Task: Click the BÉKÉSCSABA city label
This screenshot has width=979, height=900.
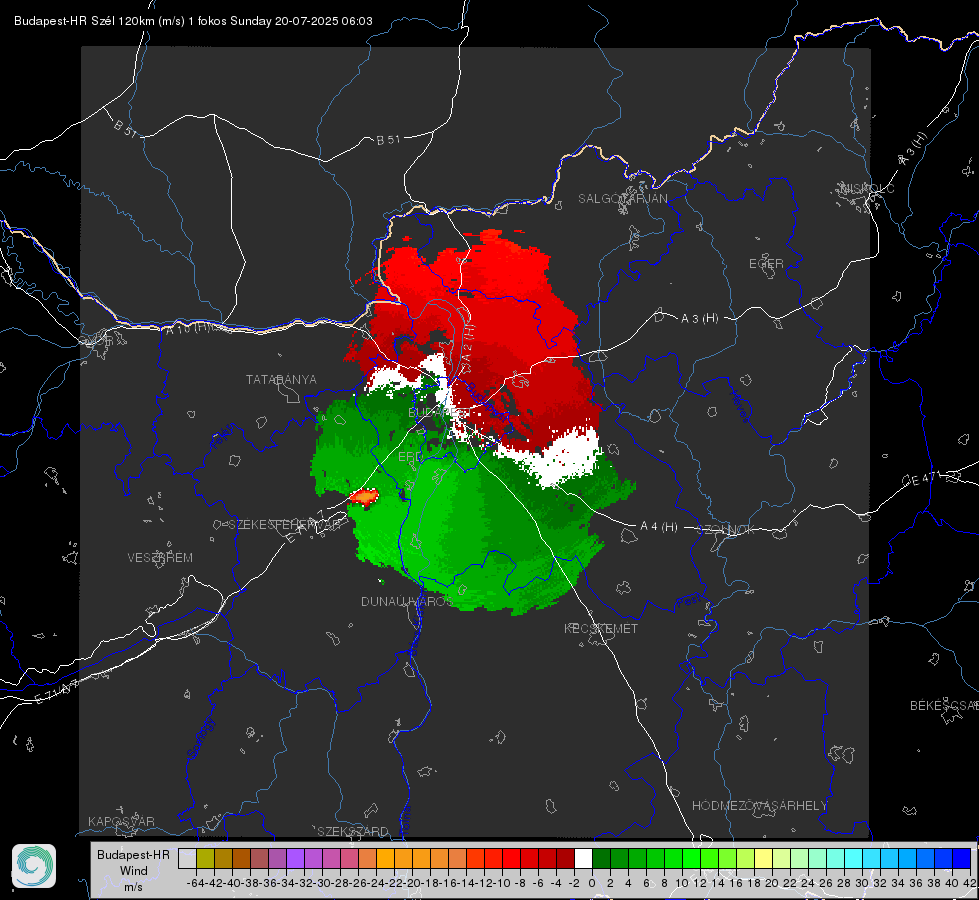Action: [944, 706]
